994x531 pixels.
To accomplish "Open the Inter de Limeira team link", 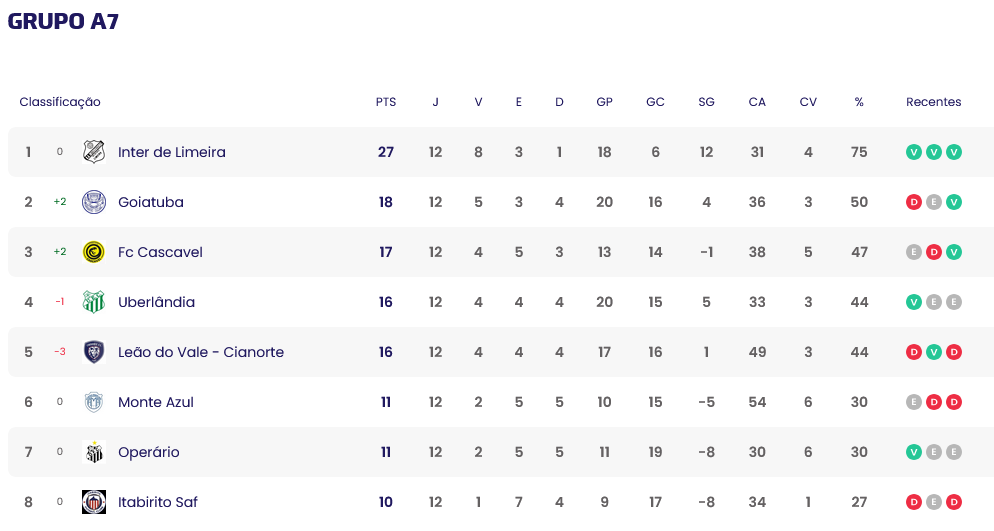I will (172, 152).
